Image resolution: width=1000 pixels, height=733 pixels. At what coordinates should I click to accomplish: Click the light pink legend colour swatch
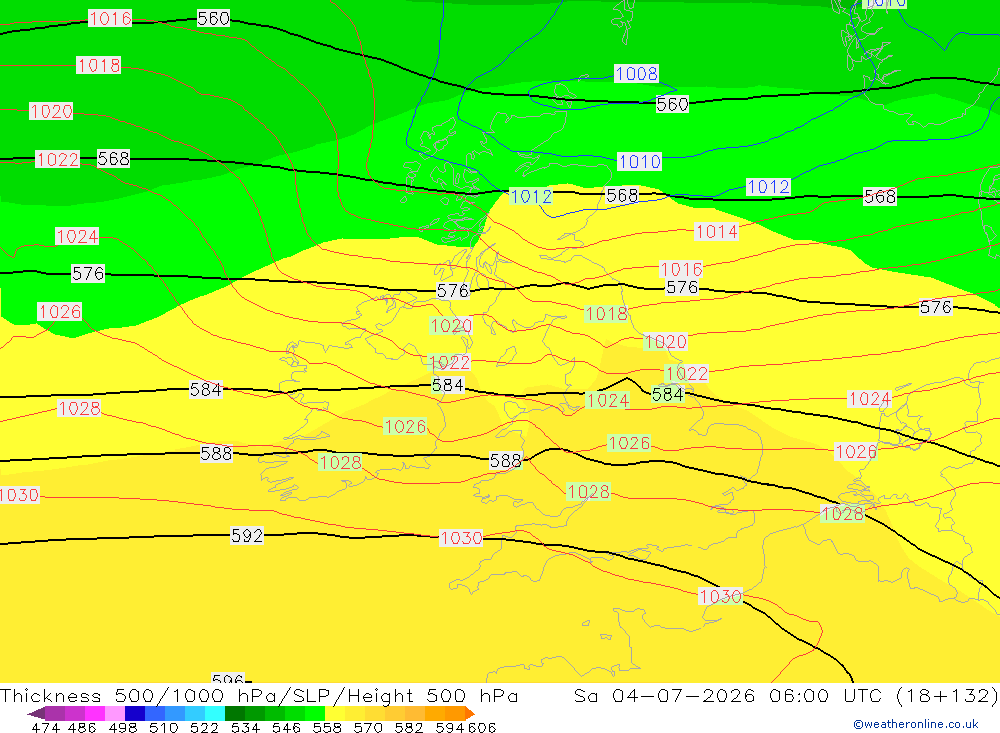pos(115,713)
